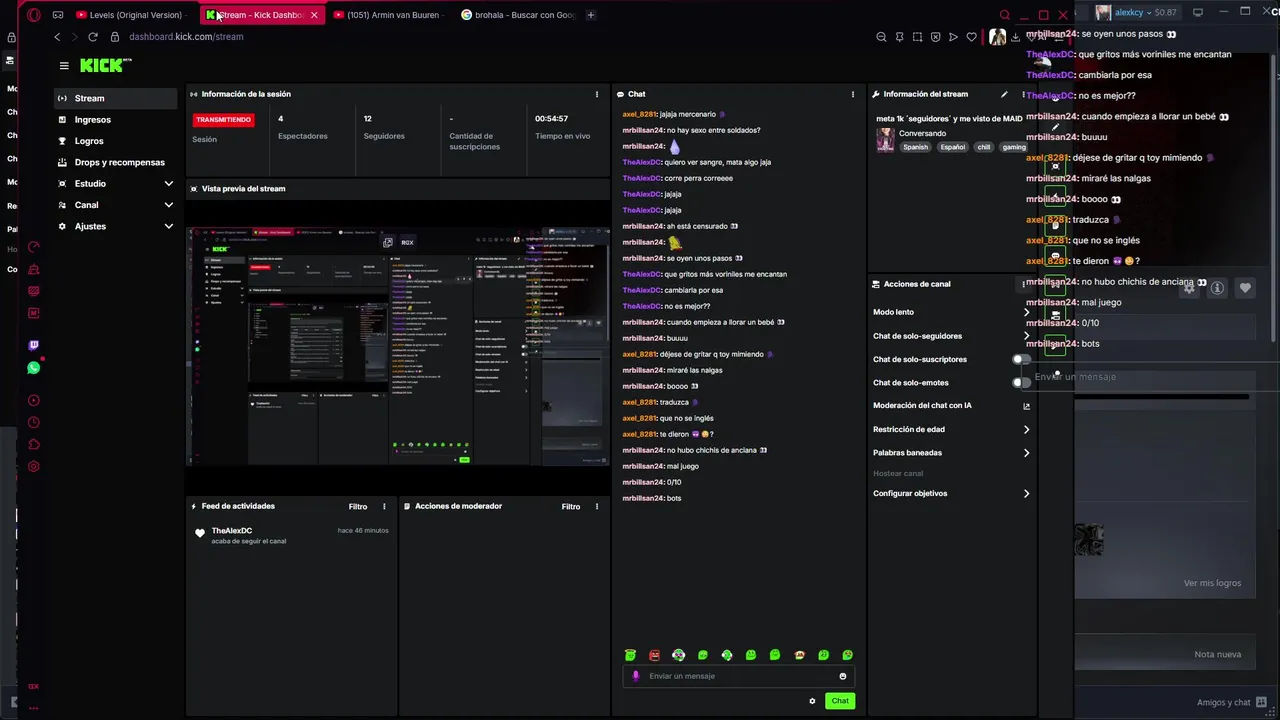Toggle Chat de solo-suscriptores
This screenshot has width=1280, height=720.
click(1020, 359)
